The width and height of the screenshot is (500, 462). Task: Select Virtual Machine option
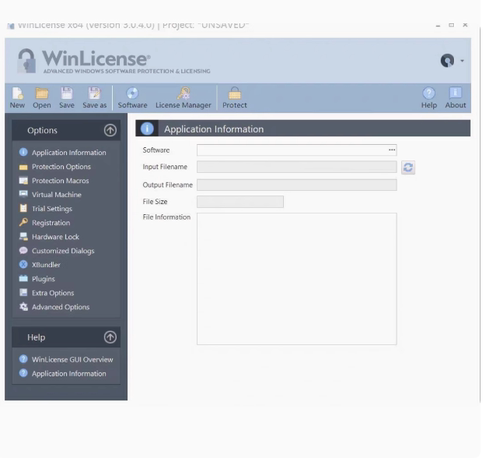pos(50,195)
